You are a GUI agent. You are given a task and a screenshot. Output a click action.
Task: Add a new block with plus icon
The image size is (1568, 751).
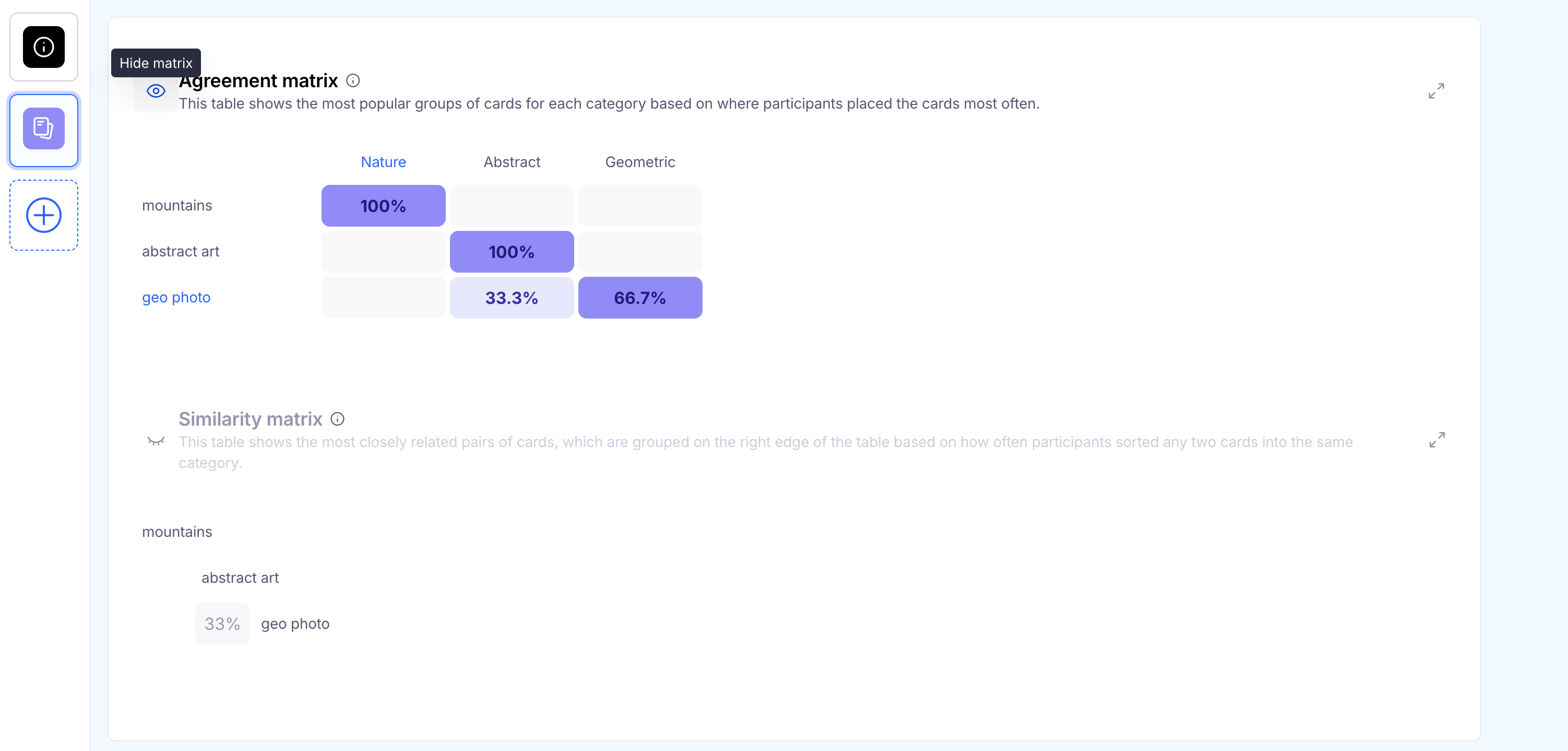(x=44, y=215)
